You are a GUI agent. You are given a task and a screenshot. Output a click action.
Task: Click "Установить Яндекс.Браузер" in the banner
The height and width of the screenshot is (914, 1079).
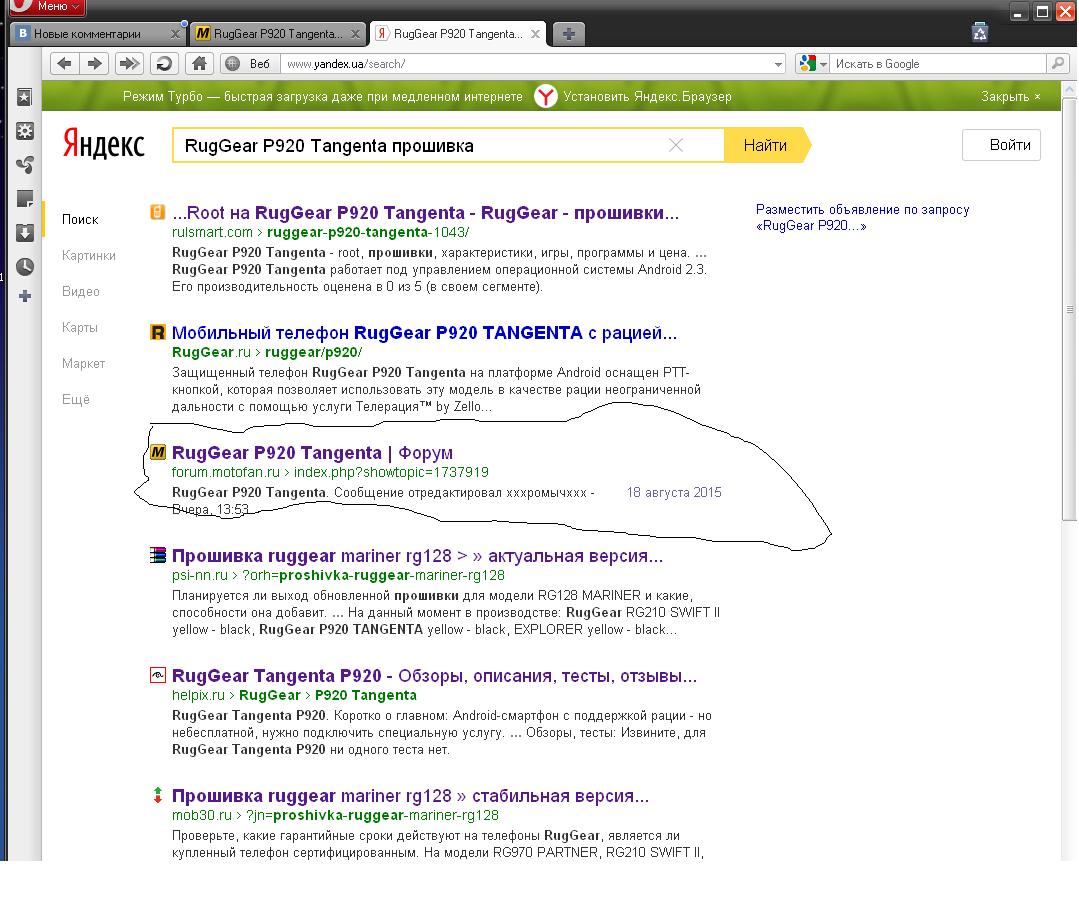point(647,96)
